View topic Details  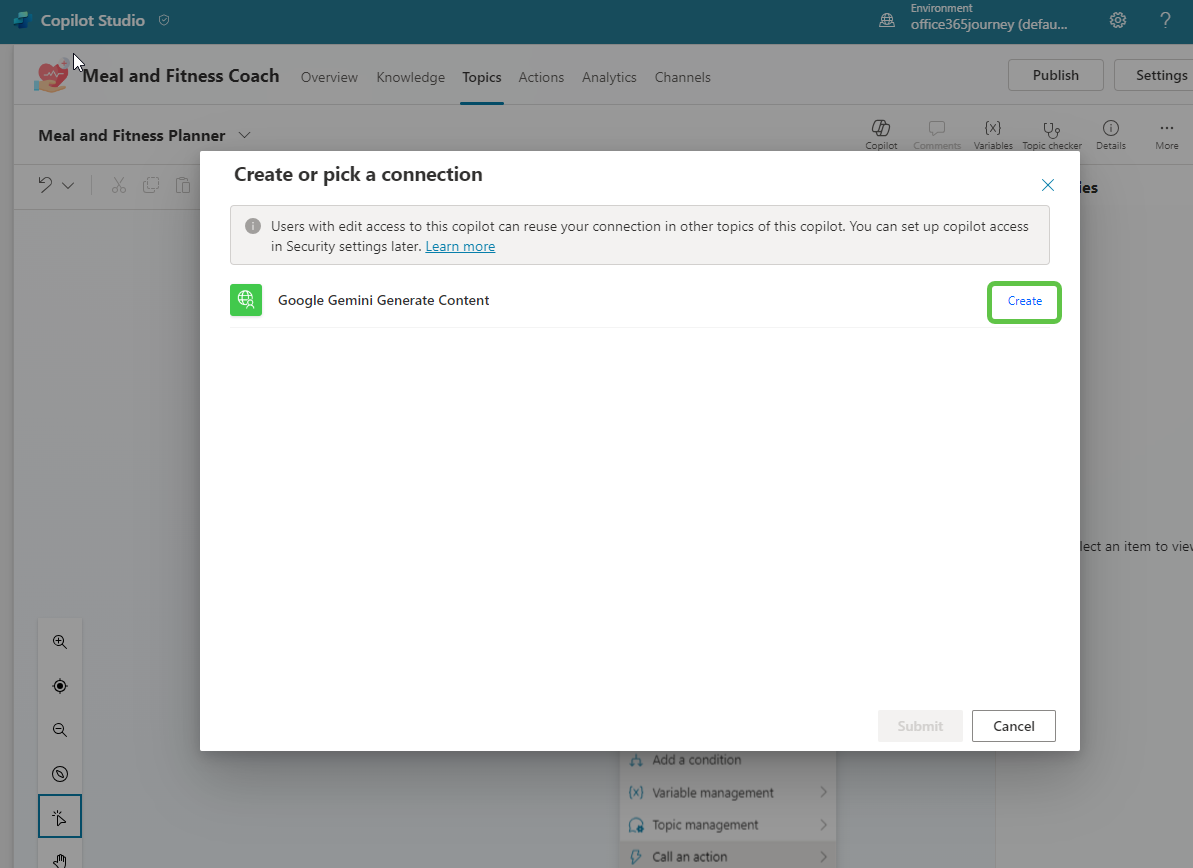coord(1110,135)
